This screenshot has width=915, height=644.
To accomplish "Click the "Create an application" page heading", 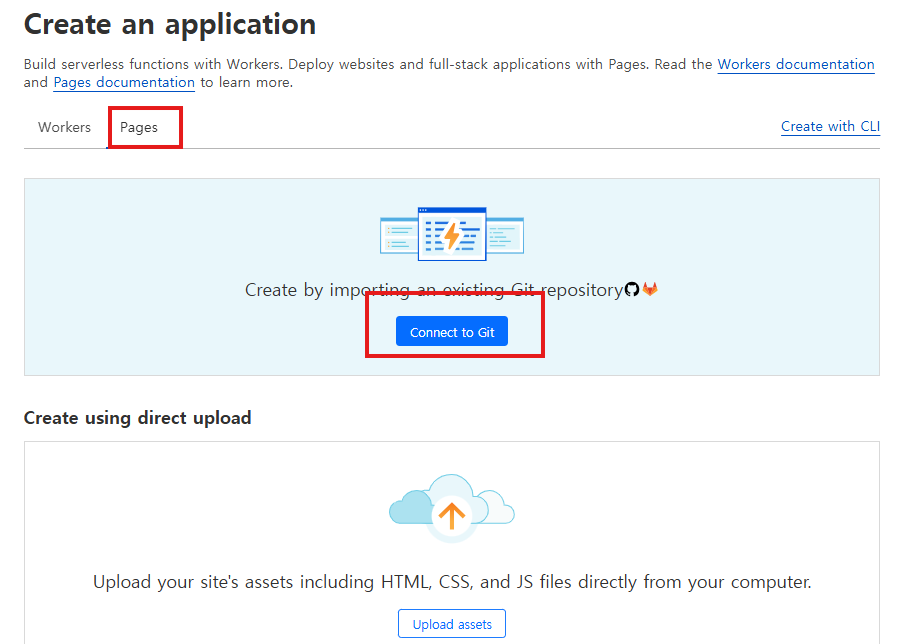I will [170, 24].
